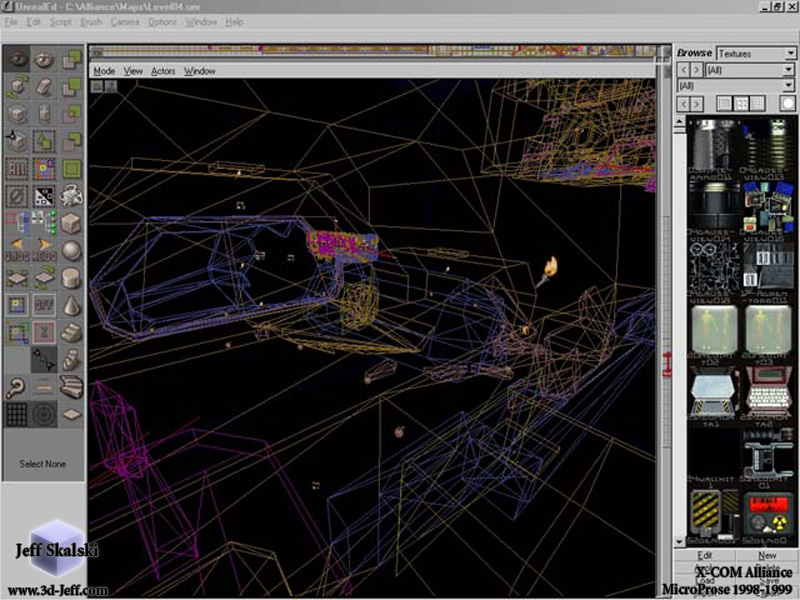
Task: Click the white circle button in browser
Action: coord(787,104)
